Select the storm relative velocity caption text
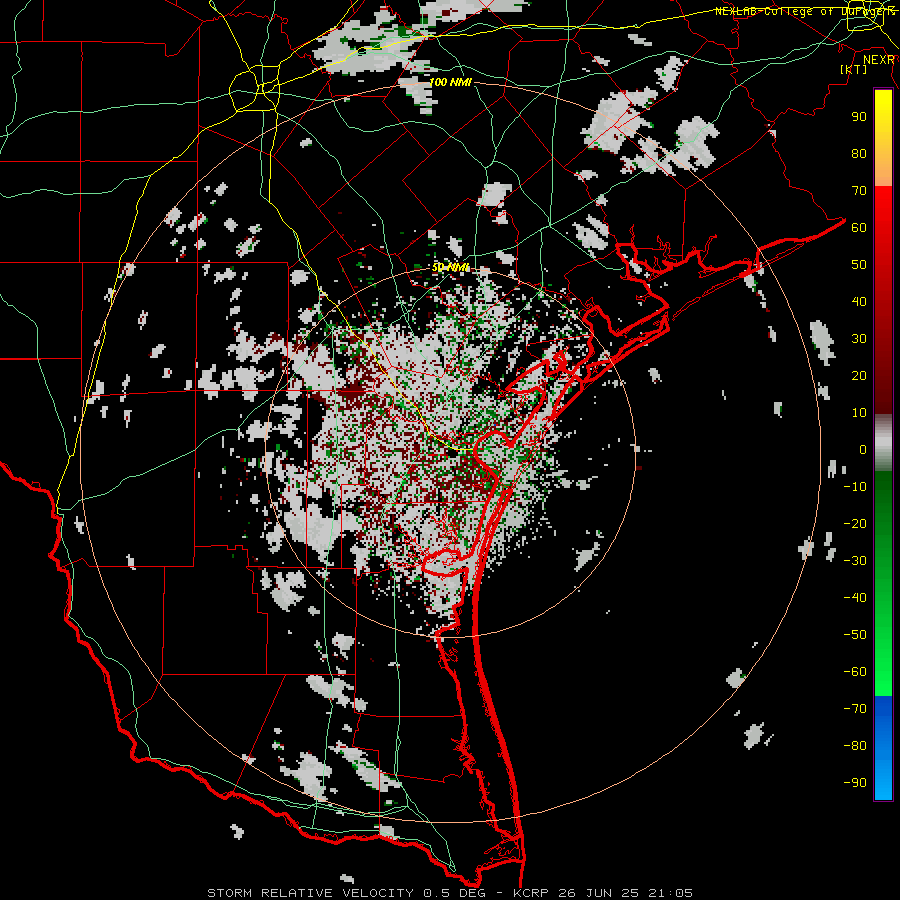Screen dimensions: 900x900 tap(449, 893)
